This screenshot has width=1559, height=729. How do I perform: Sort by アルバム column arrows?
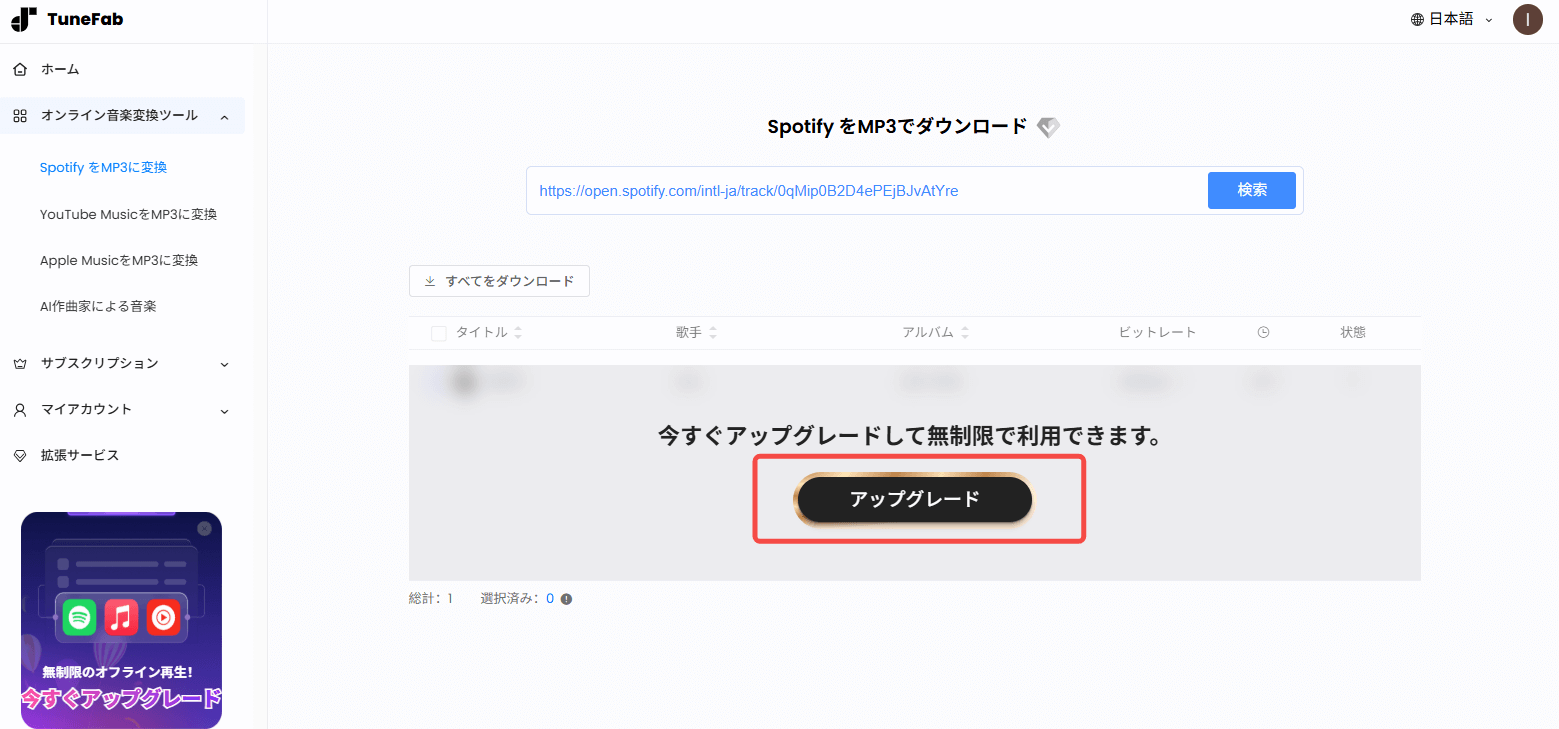click(964, 333)
